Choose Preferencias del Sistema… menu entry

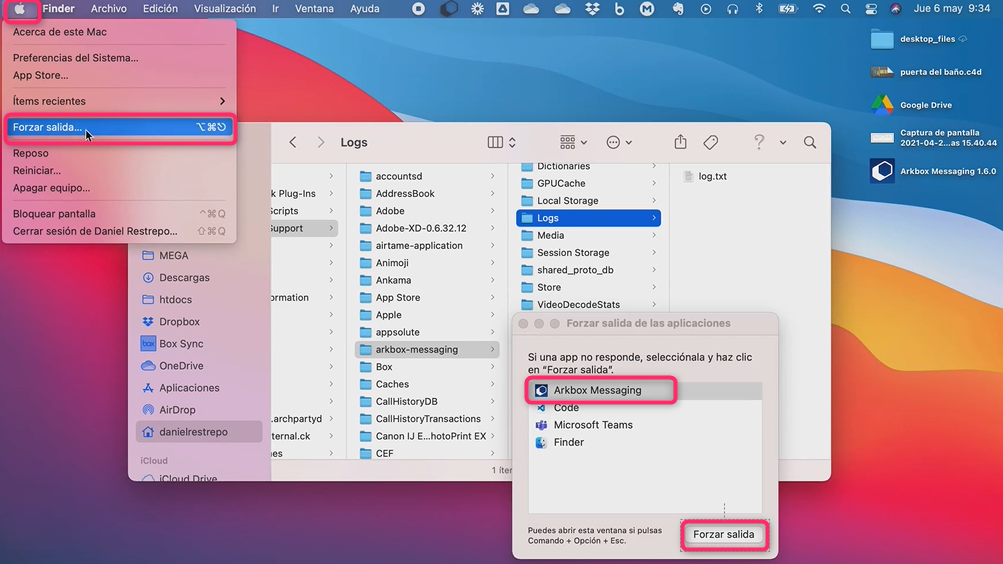click(76, 58)
